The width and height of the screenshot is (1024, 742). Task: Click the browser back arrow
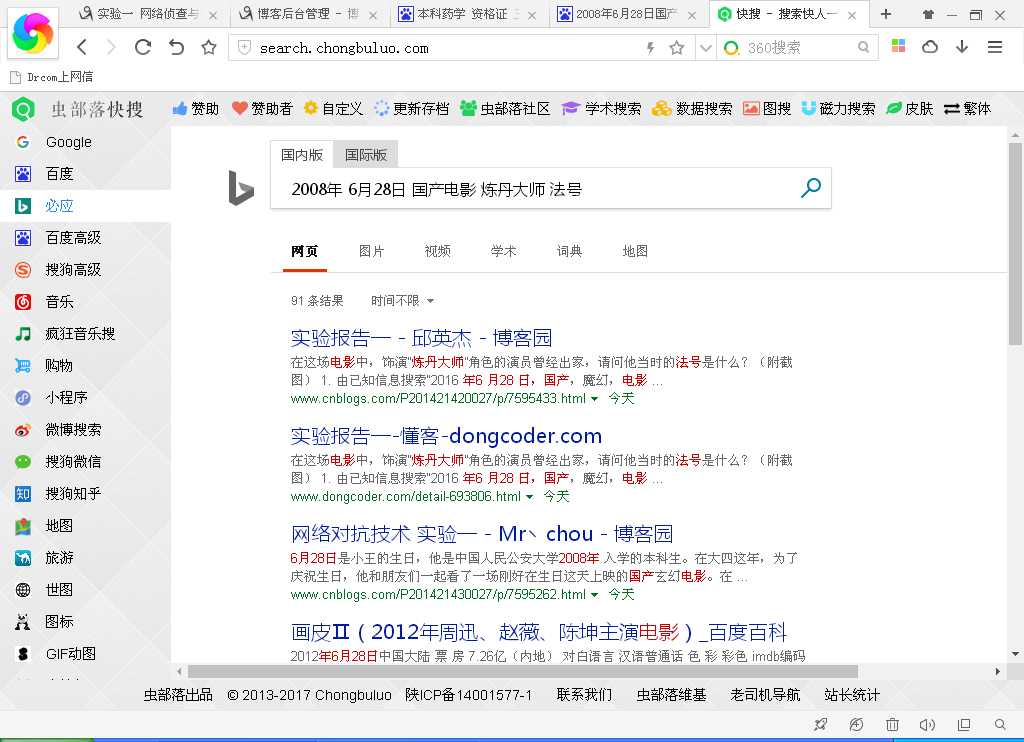(x=82, y=47)
